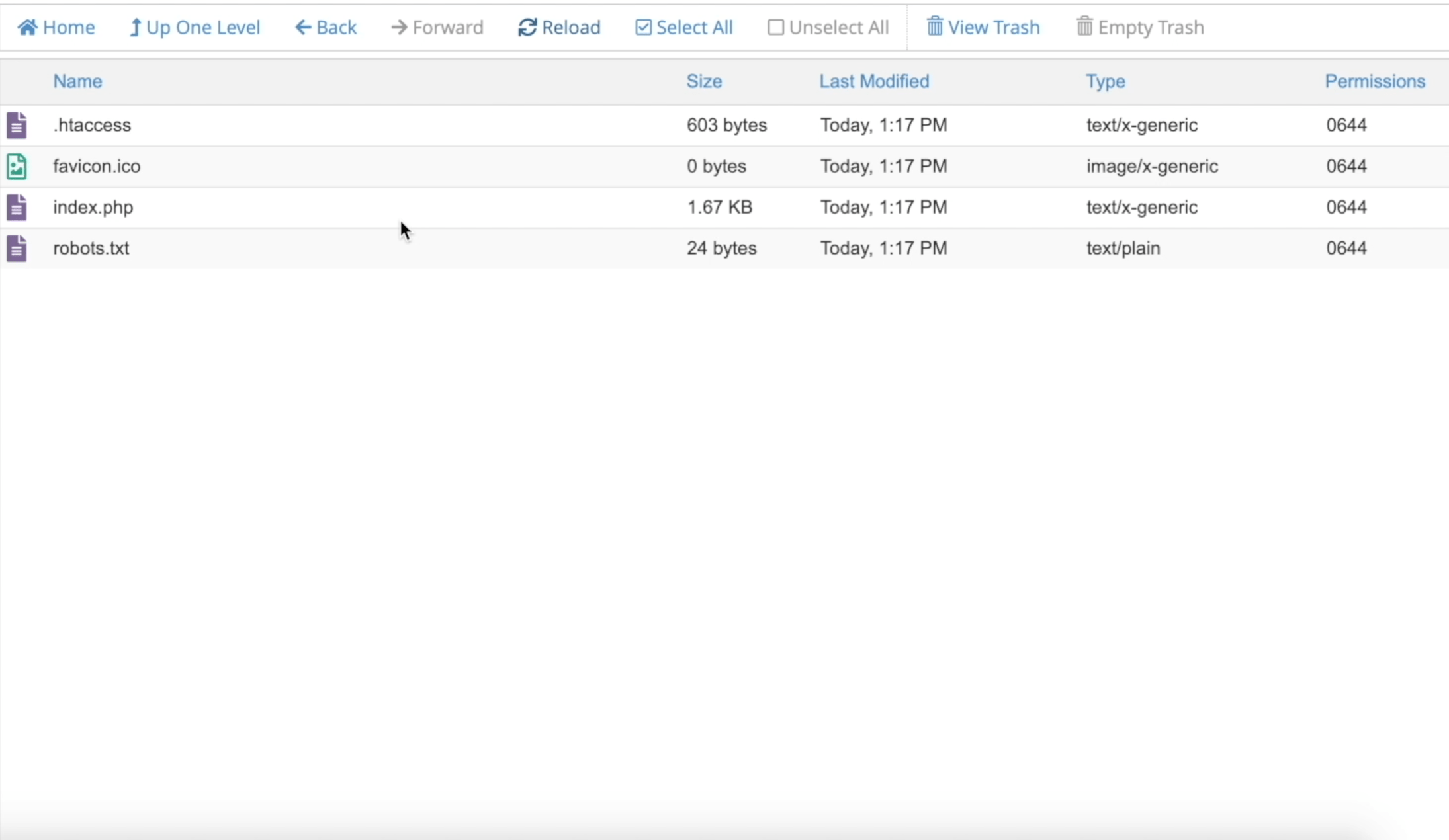Go Forward in folder history
Viewport: 1449px width, 840px height.
(437, 27)
